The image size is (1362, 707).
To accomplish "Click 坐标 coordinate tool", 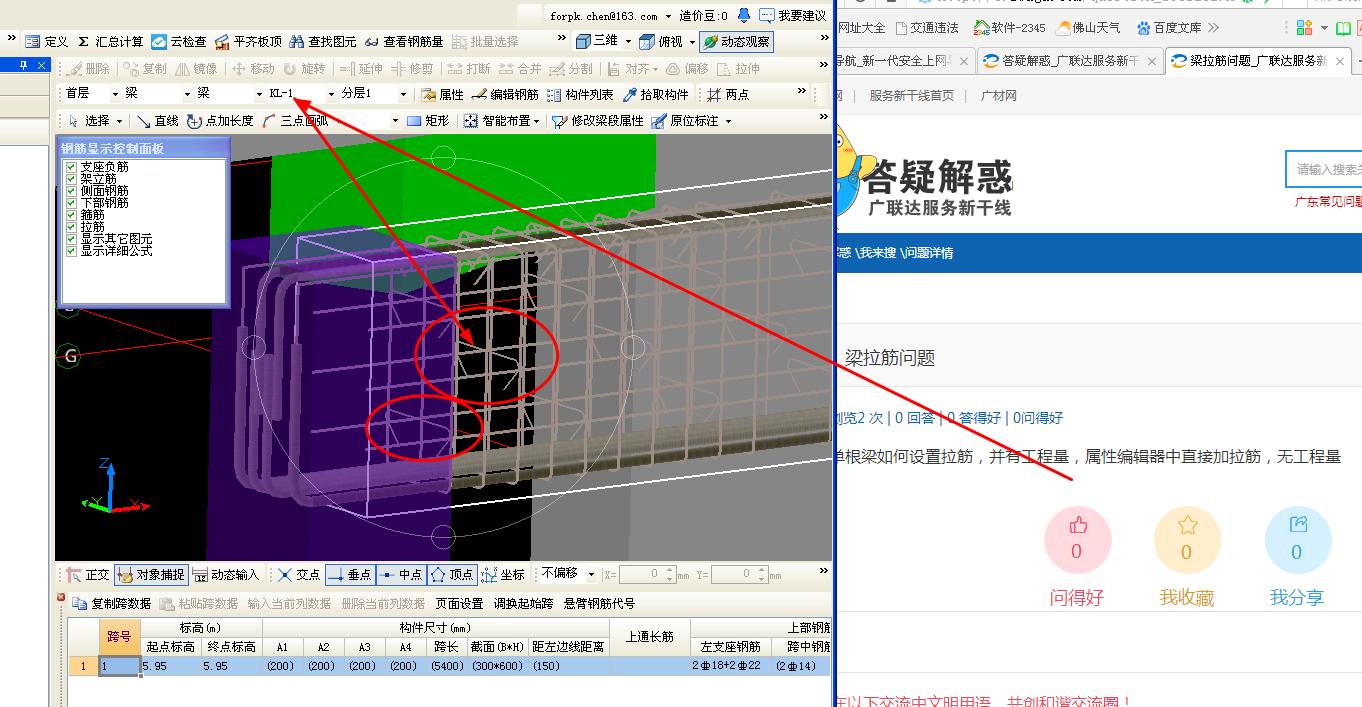I will [x=503, y=574].
